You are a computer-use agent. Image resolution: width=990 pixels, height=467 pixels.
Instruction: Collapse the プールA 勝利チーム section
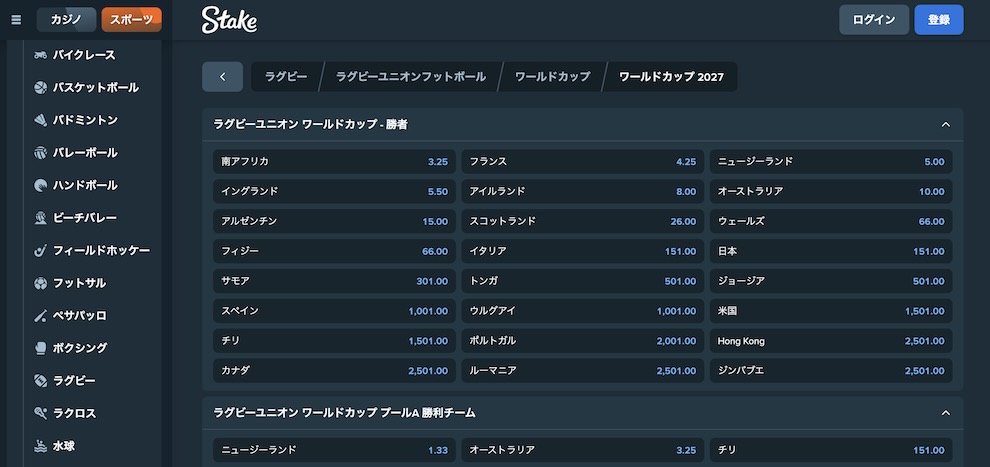[x=946, y=413]
